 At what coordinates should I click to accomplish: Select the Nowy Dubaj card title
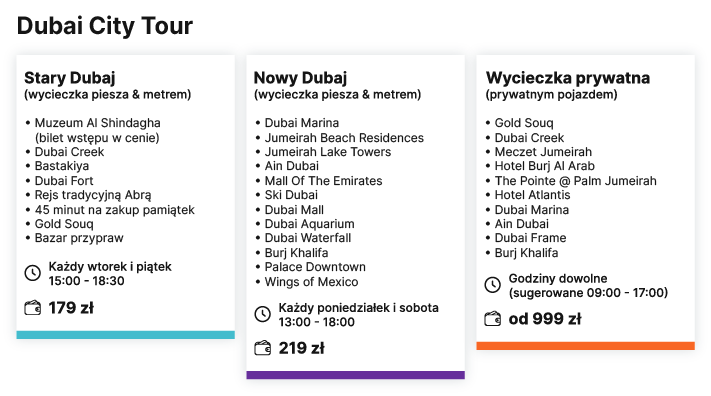point(300,78)
